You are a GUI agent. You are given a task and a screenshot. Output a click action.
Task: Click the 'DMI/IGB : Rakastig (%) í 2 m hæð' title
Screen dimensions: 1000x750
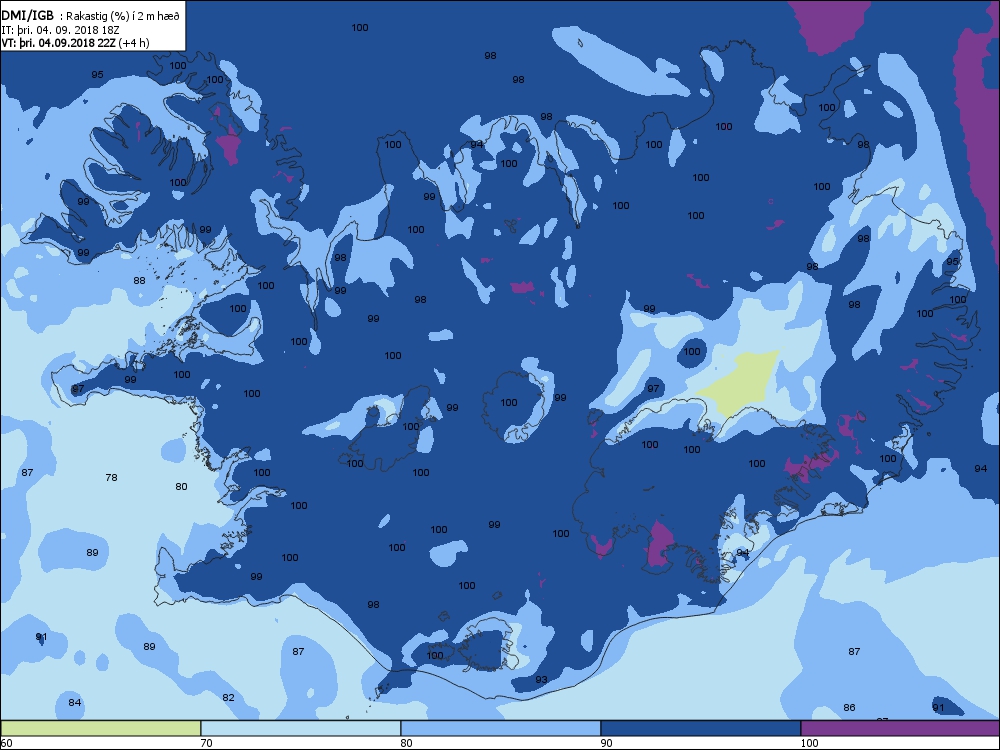[91, 16]
